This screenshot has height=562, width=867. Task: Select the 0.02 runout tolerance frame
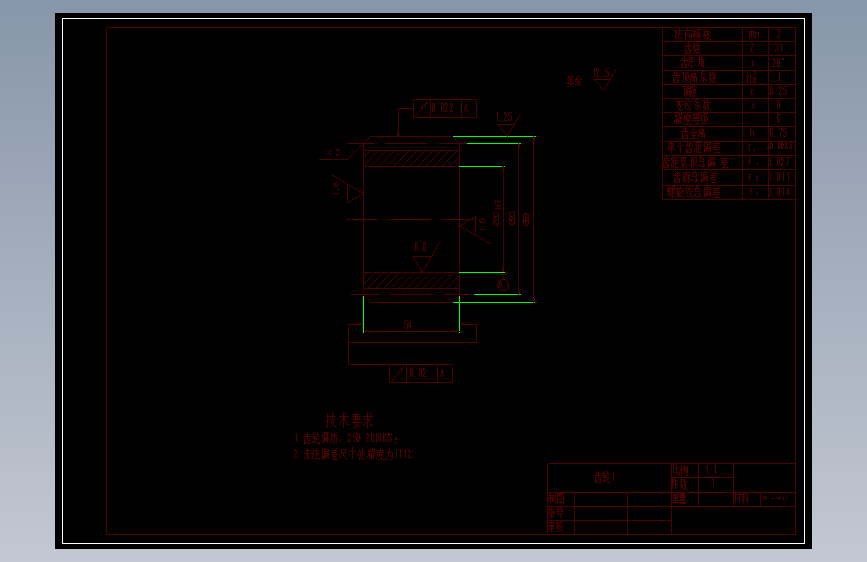tap(421, 373)
